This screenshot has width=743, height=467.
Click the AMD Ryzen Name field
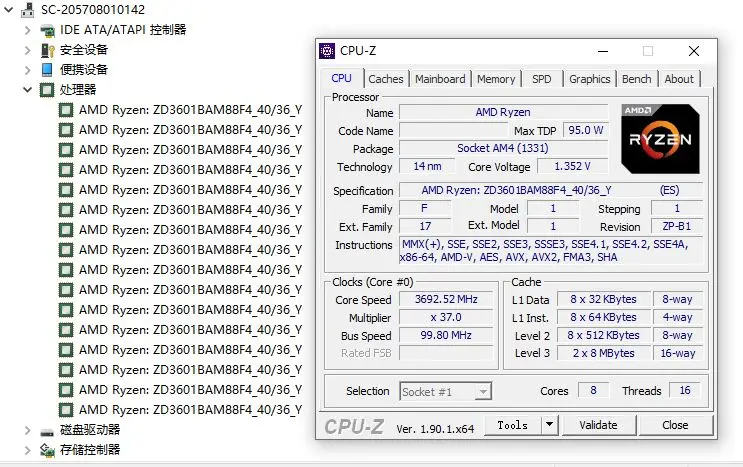point(503,112)
